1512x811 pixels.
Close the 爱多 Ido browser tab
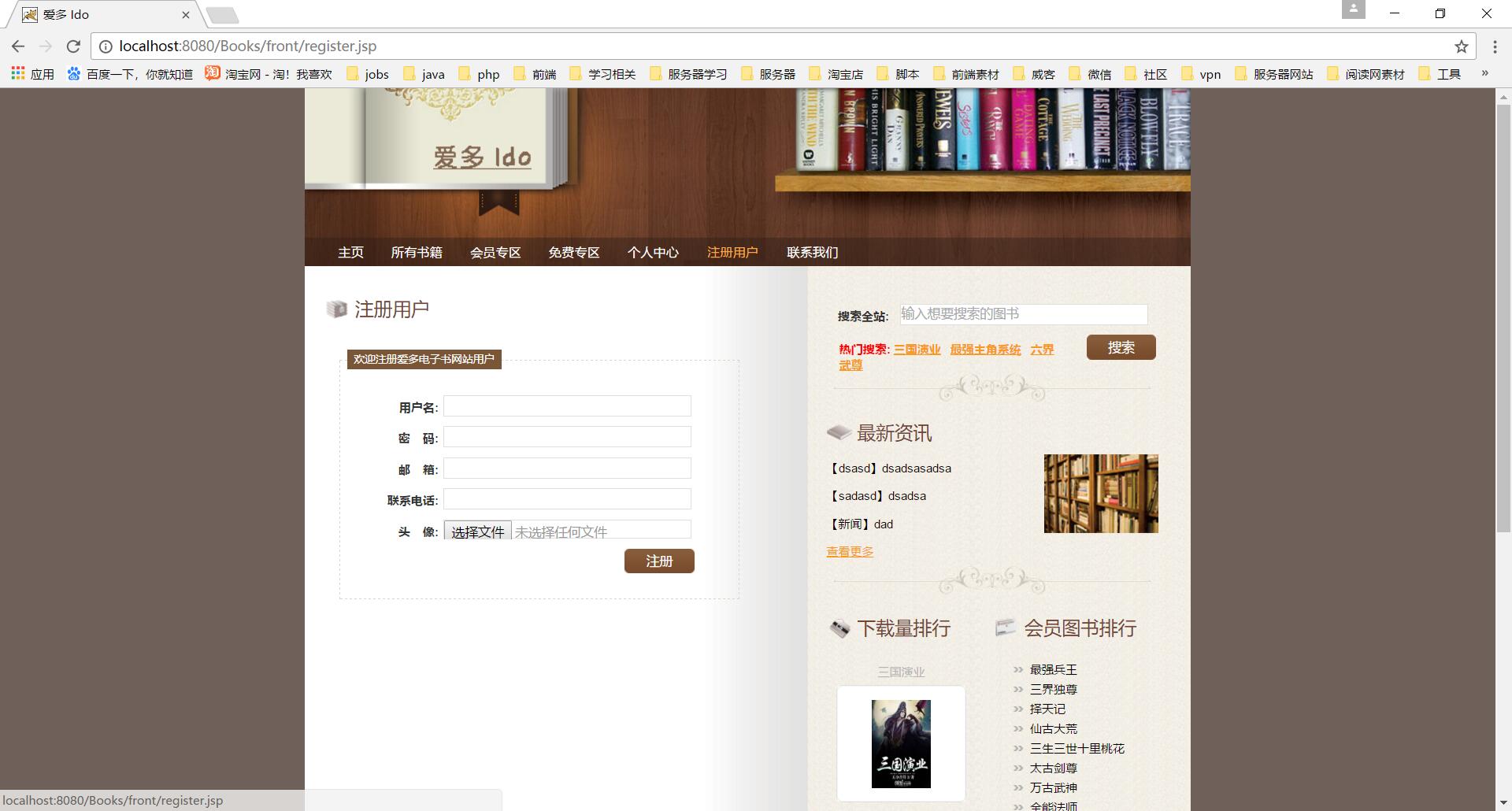point(186,14)
